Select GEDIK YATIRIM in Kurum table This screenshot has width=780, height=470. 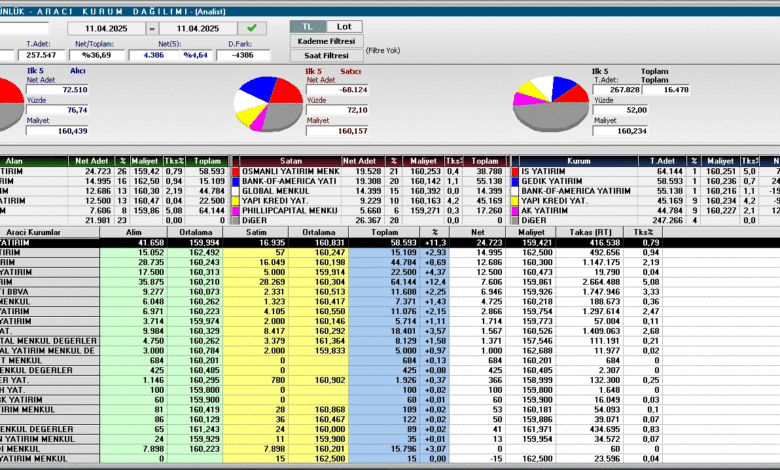646,182
